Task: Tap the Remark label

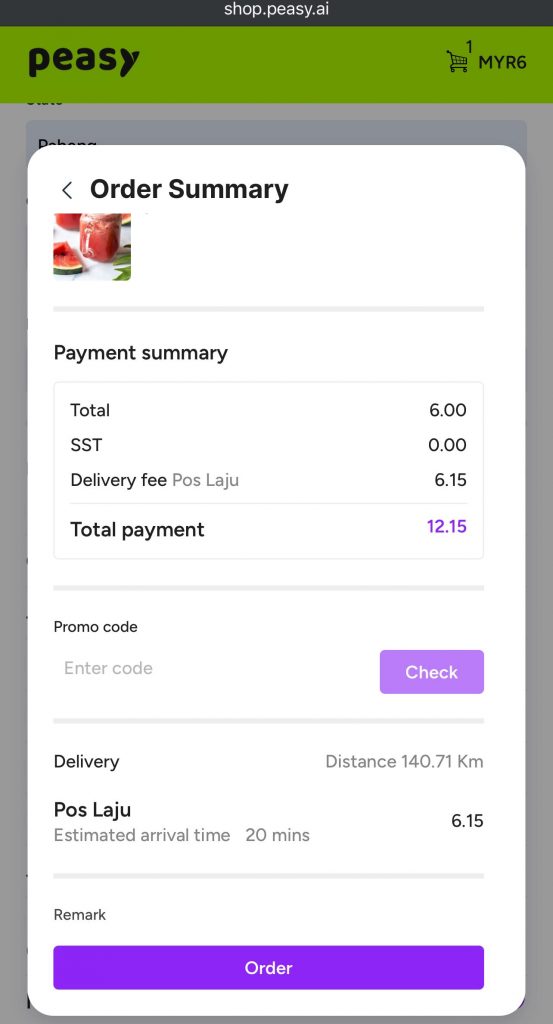Action: coord(80,915)
